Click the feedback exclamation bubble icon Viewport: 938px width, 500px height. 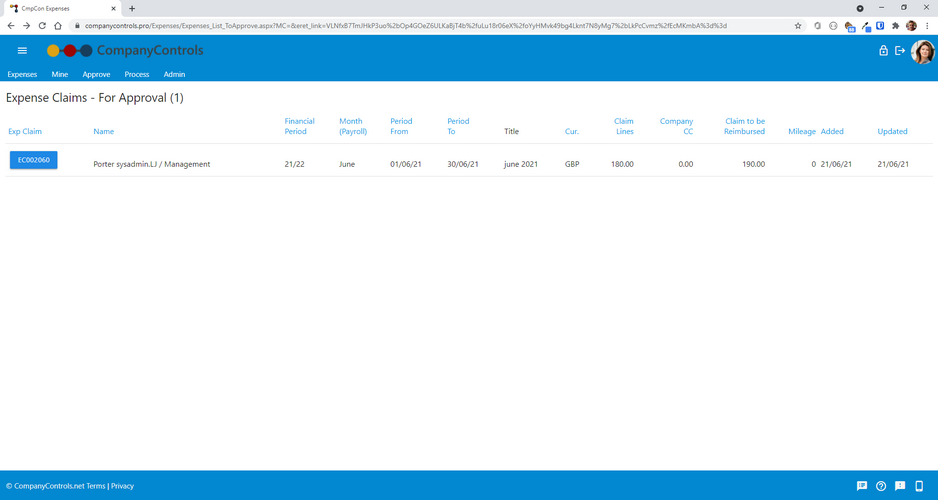coord(900,486)
